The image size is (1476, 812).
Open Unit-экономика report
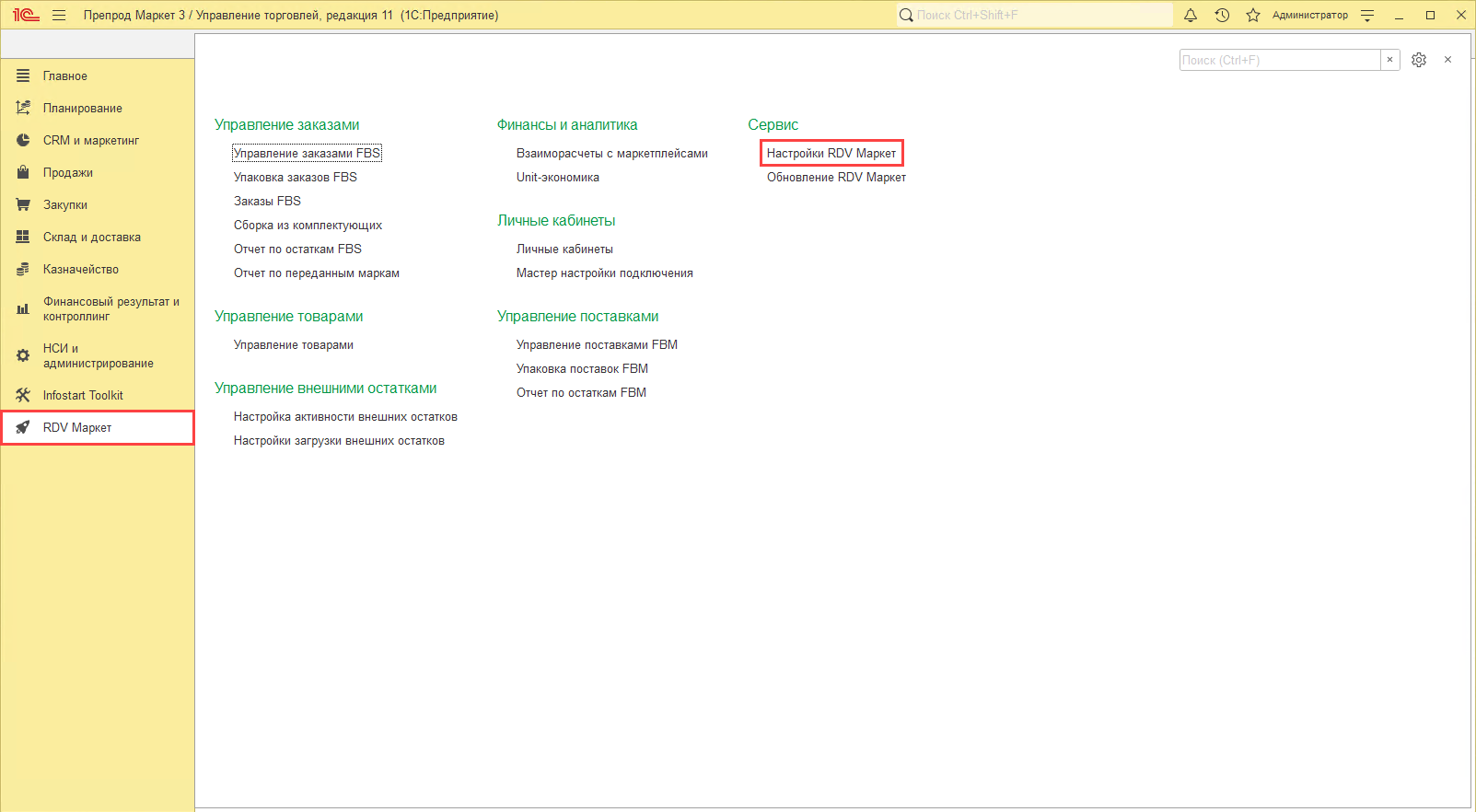pyautogui.click(x=557, y=177)
